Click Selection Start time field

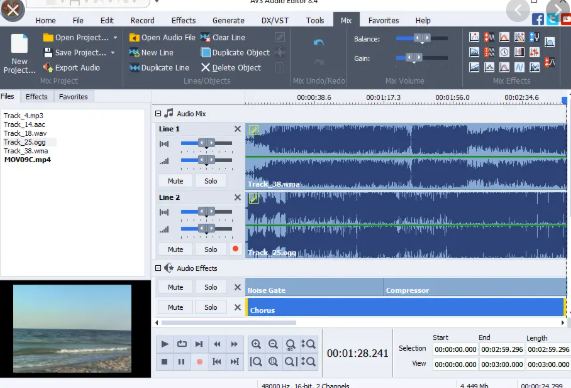[455, 349]
